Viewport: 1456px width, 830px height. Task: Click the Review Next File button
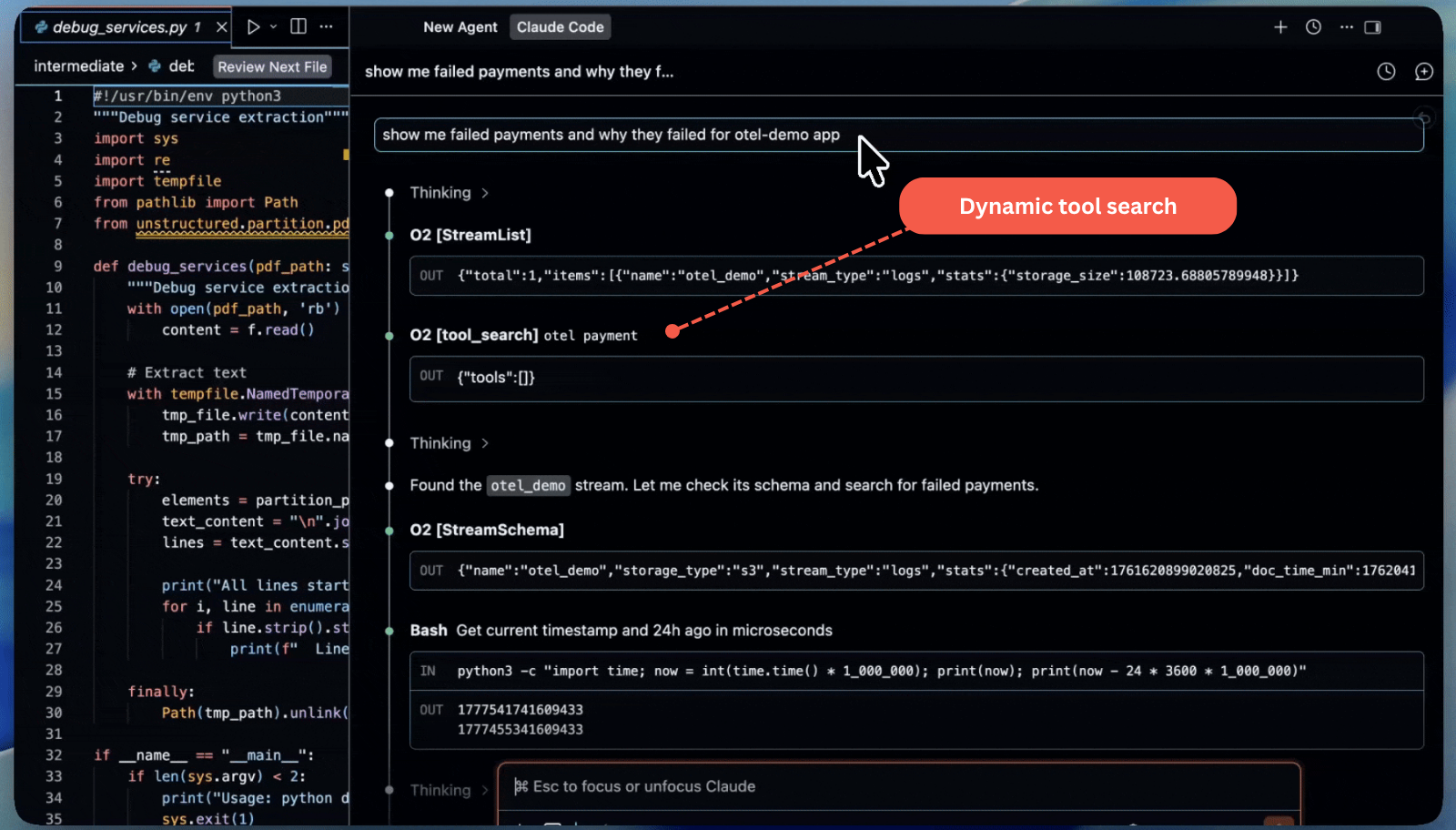[x=272, y=66]
